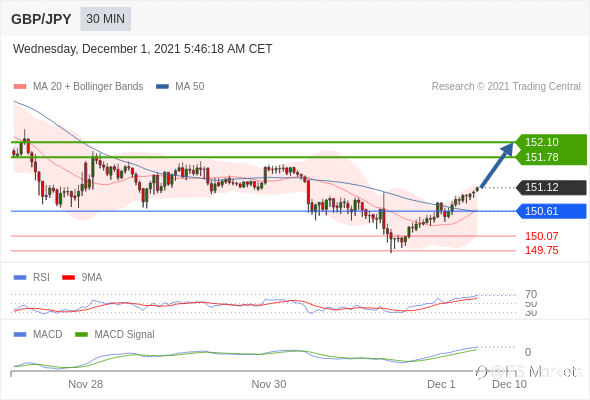Click the 150.07 support price label
The height and width of the screenshot is (400, 590).
pos(542,236)
